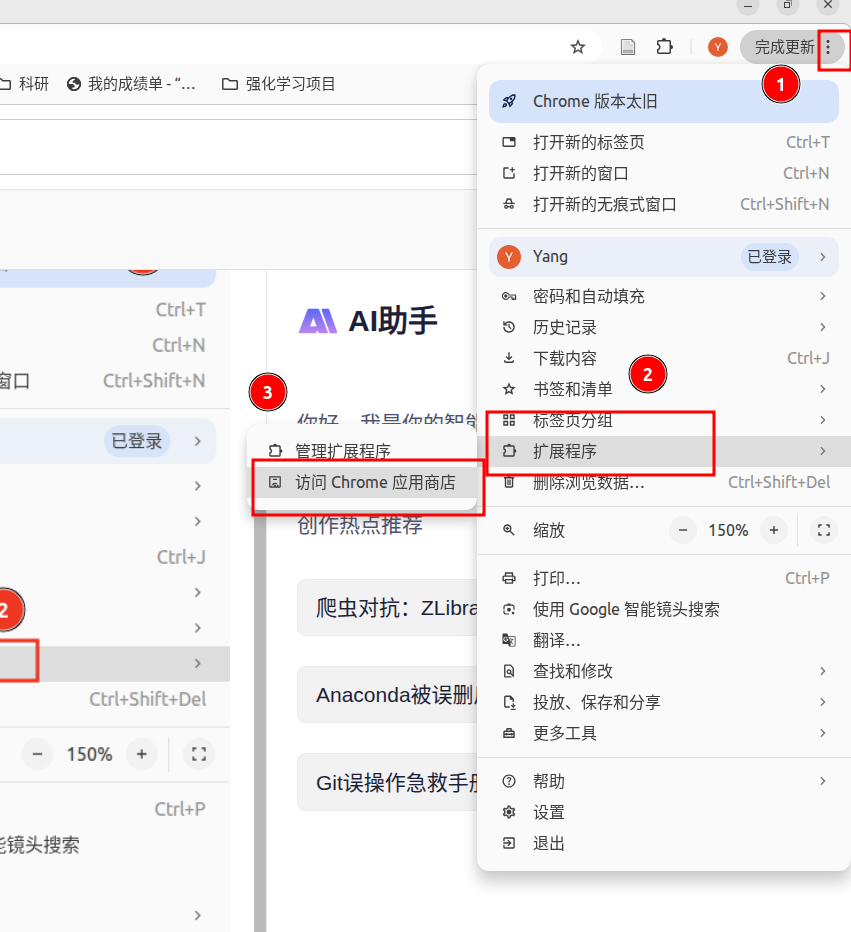Expand the Yang profile submenu arrow

(822, 257)
